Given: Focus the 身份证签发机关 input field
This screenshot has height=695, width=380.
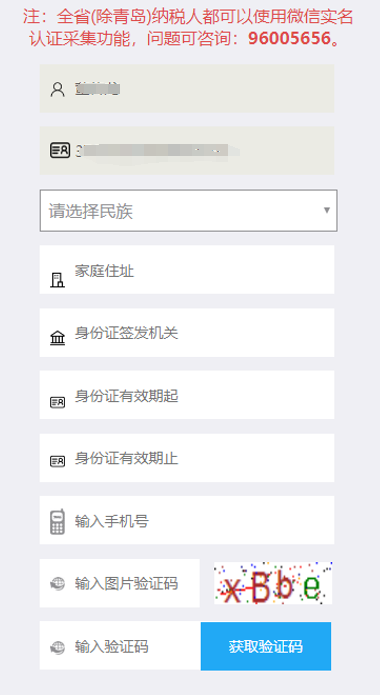Looking at the screenshot, I should (187, 332).
